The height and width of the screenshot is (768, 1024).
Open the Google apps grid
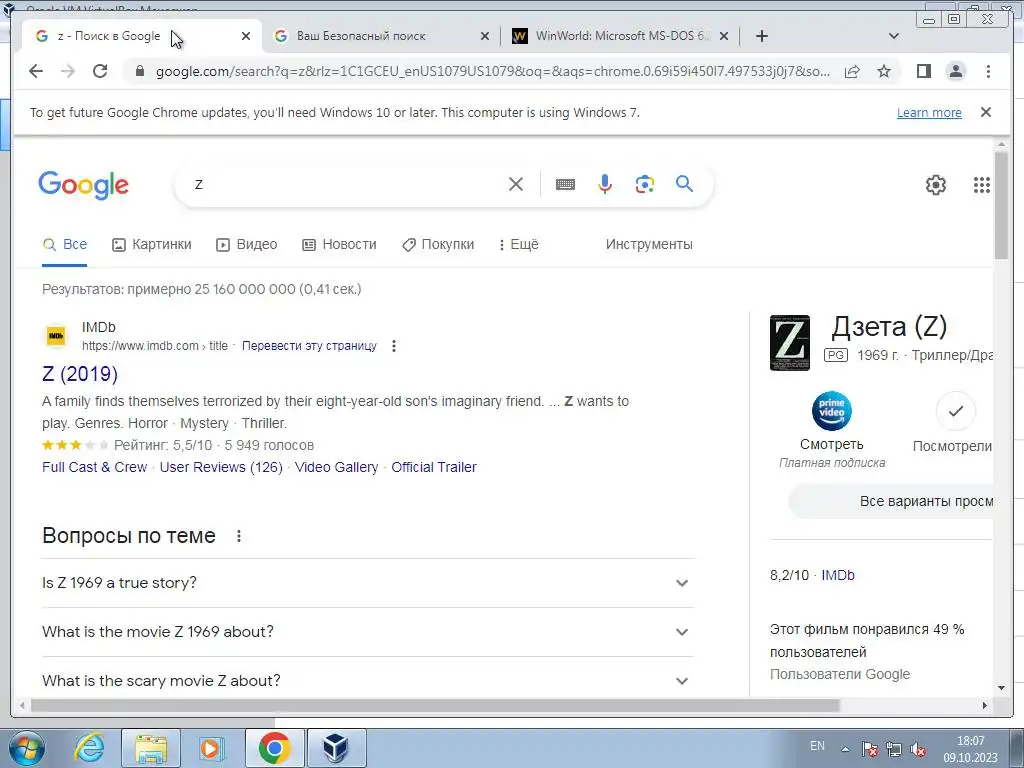[982, 185]
